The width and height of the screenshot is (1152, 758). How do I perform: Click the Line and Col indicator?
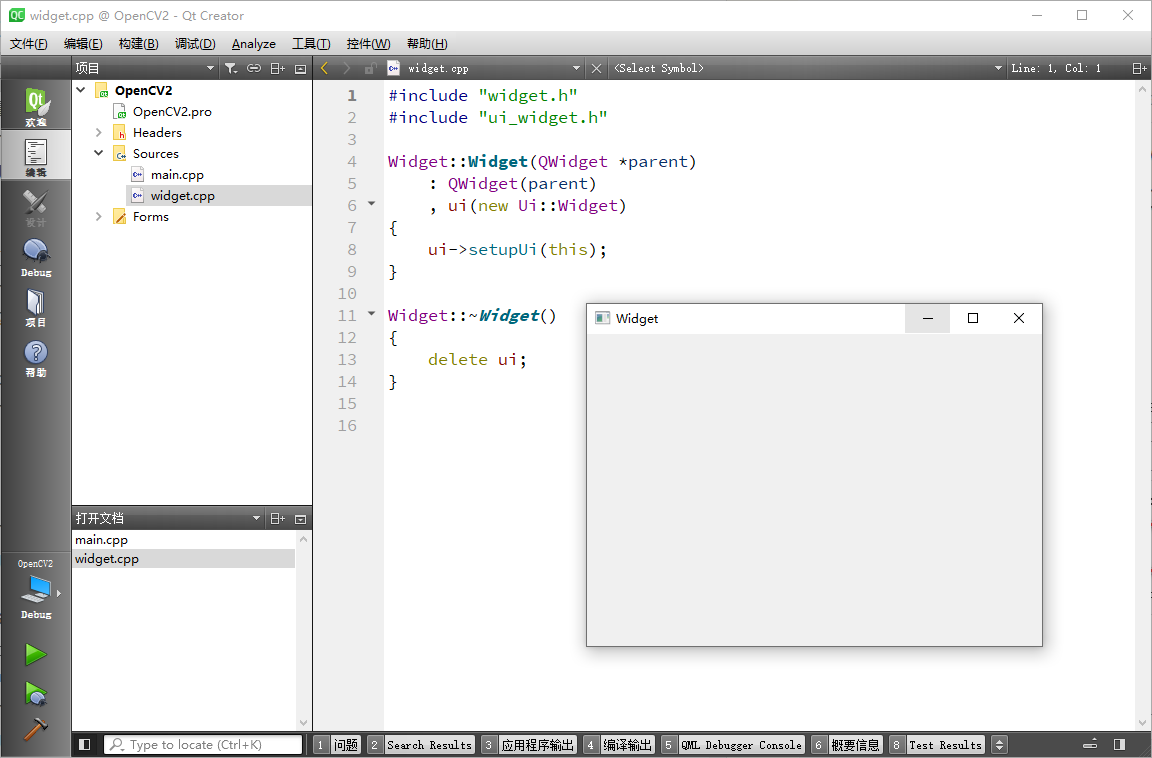point(1056,68)
